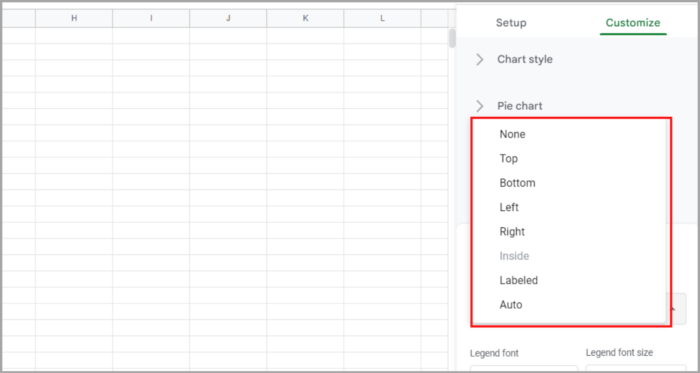Switch to the Setup tab
This screenshot has width=700, height=373.
click(511, 23)
